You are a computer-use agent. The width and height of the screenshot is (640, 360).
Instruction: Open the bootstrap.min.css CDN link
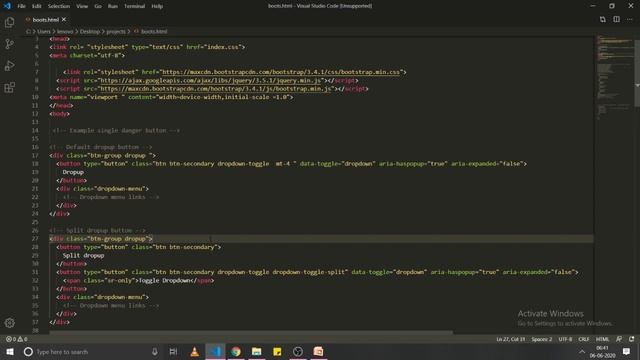pos(281,72)
